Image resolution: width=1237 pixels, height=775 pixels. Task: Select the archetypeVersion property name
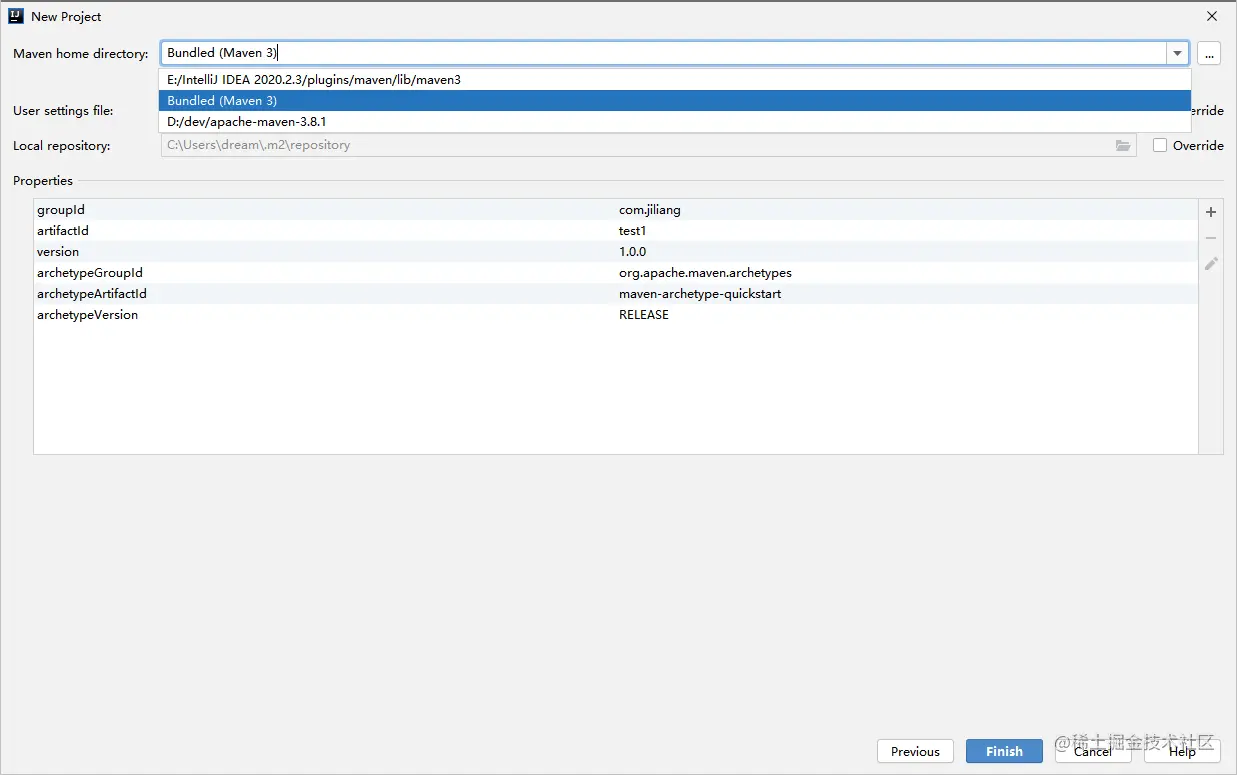pos(88,315)
